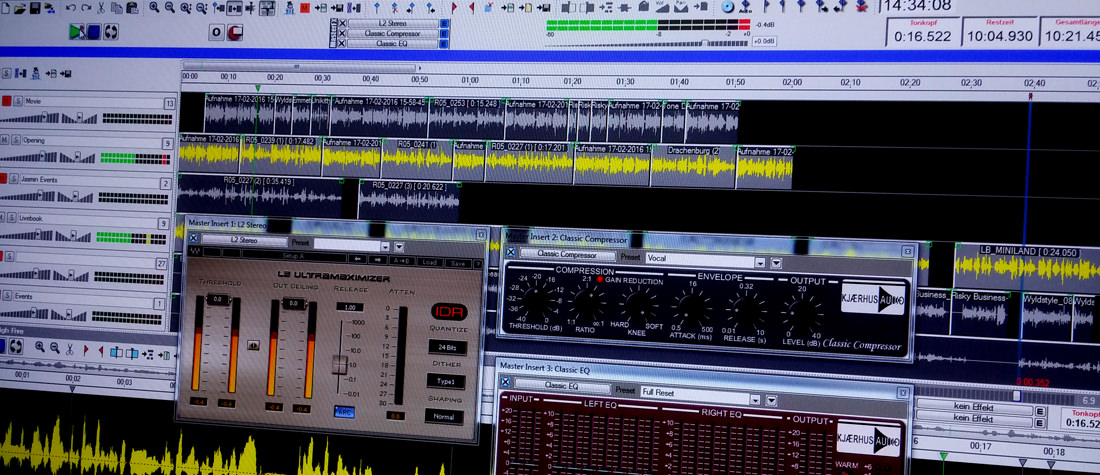Undo the last edit
The width and height of the screenshot is (1100, 475).
pos(71,8)
